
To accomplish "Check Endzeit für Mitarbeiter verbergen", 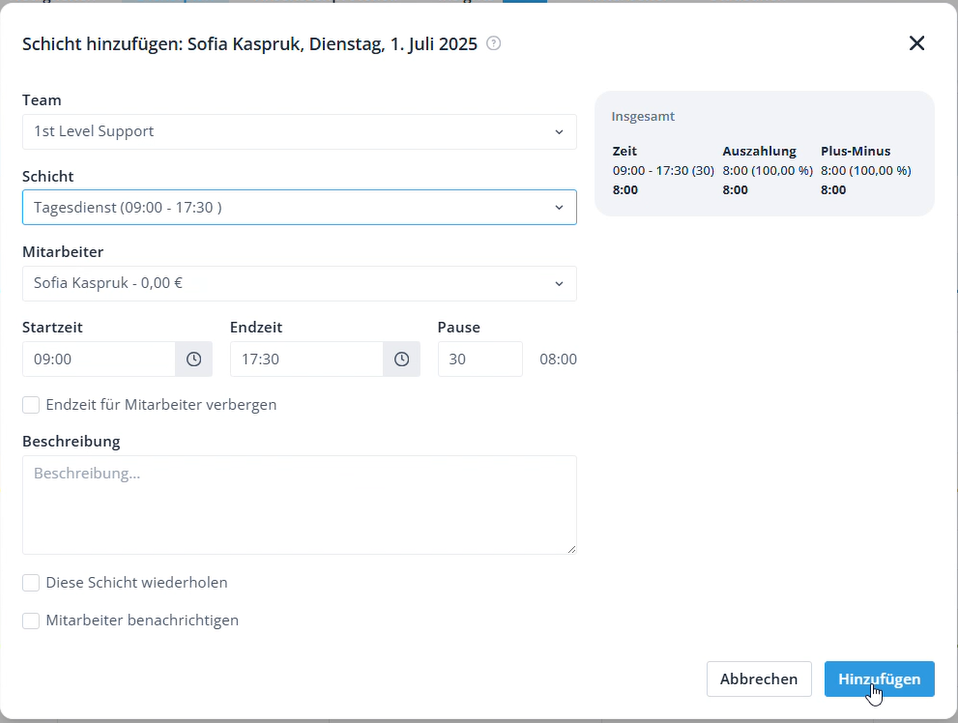I will click(31, 405).
